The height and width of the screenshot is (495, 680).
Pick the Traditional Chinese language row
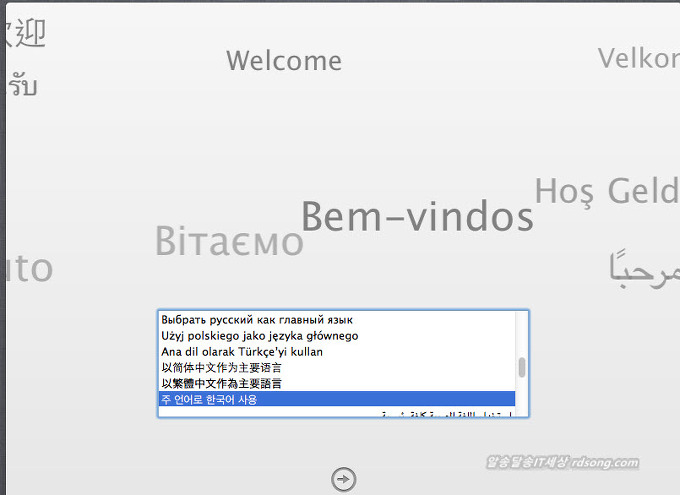221,383
